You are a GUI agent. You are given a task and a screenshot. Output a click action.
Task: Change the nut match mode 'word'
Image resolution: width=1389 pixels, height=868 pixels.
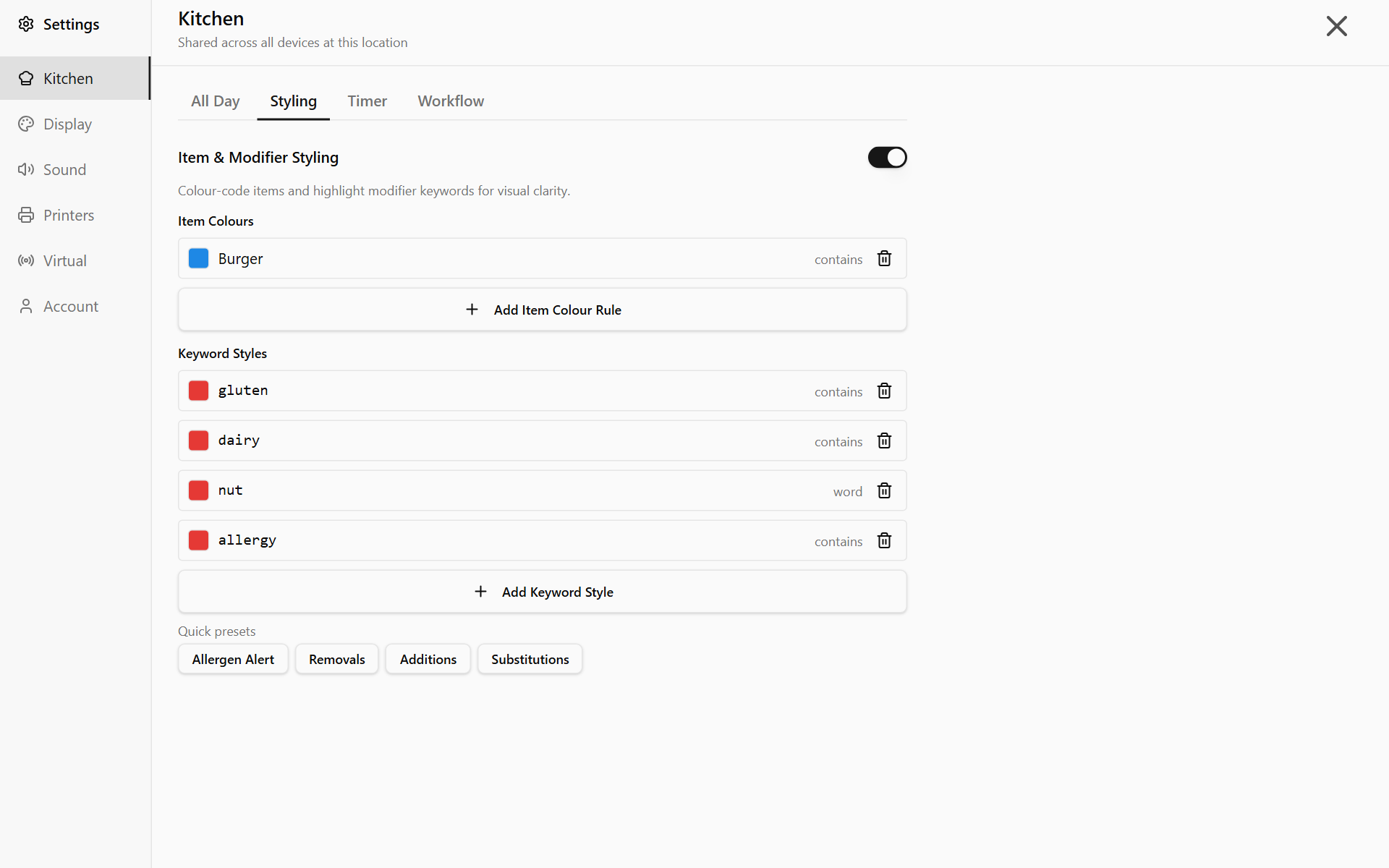click(847, 491)
